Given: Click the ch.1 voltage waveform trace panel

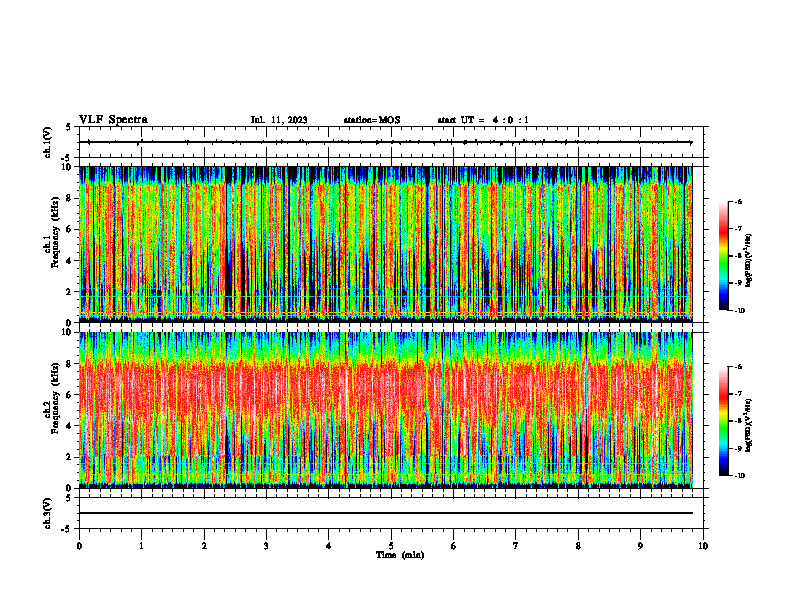Looking at the screenshot, I should 391,142.
